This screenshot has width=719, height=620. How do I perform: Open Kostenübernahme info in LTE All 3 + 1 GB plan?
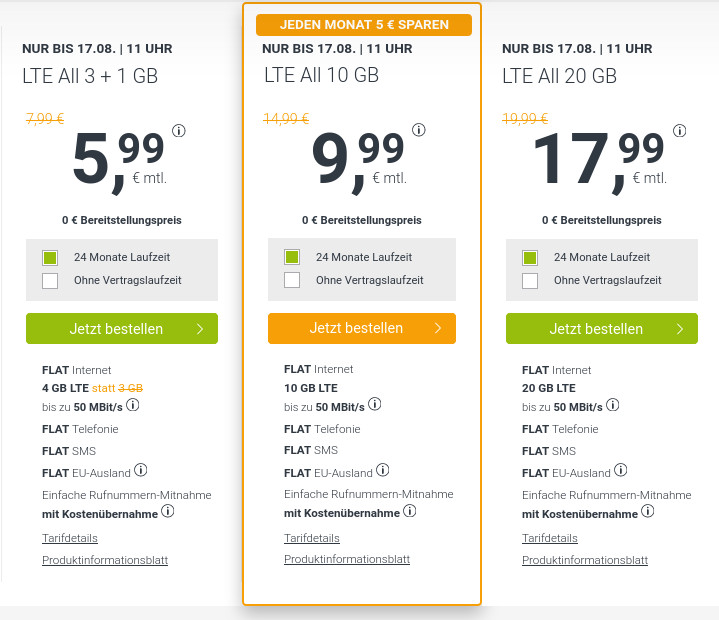(x=168, y=511)
